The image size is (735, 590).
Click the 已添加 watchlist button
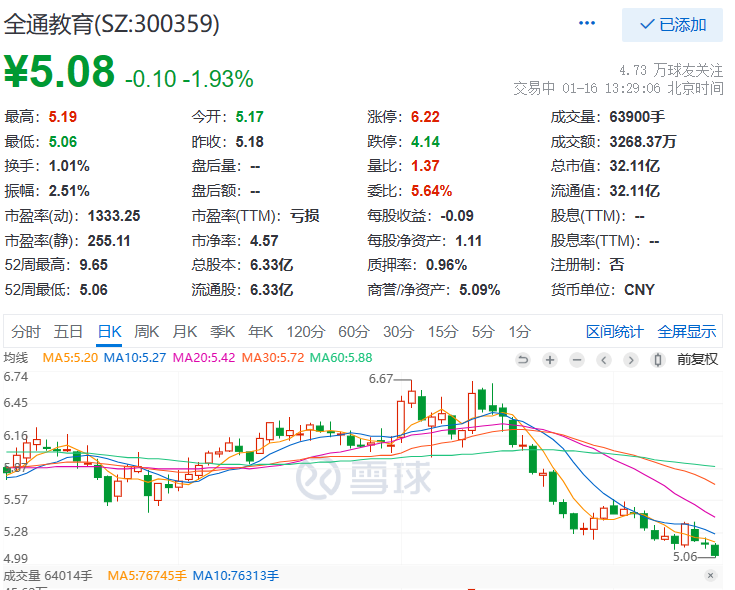(x=672, y=25)
